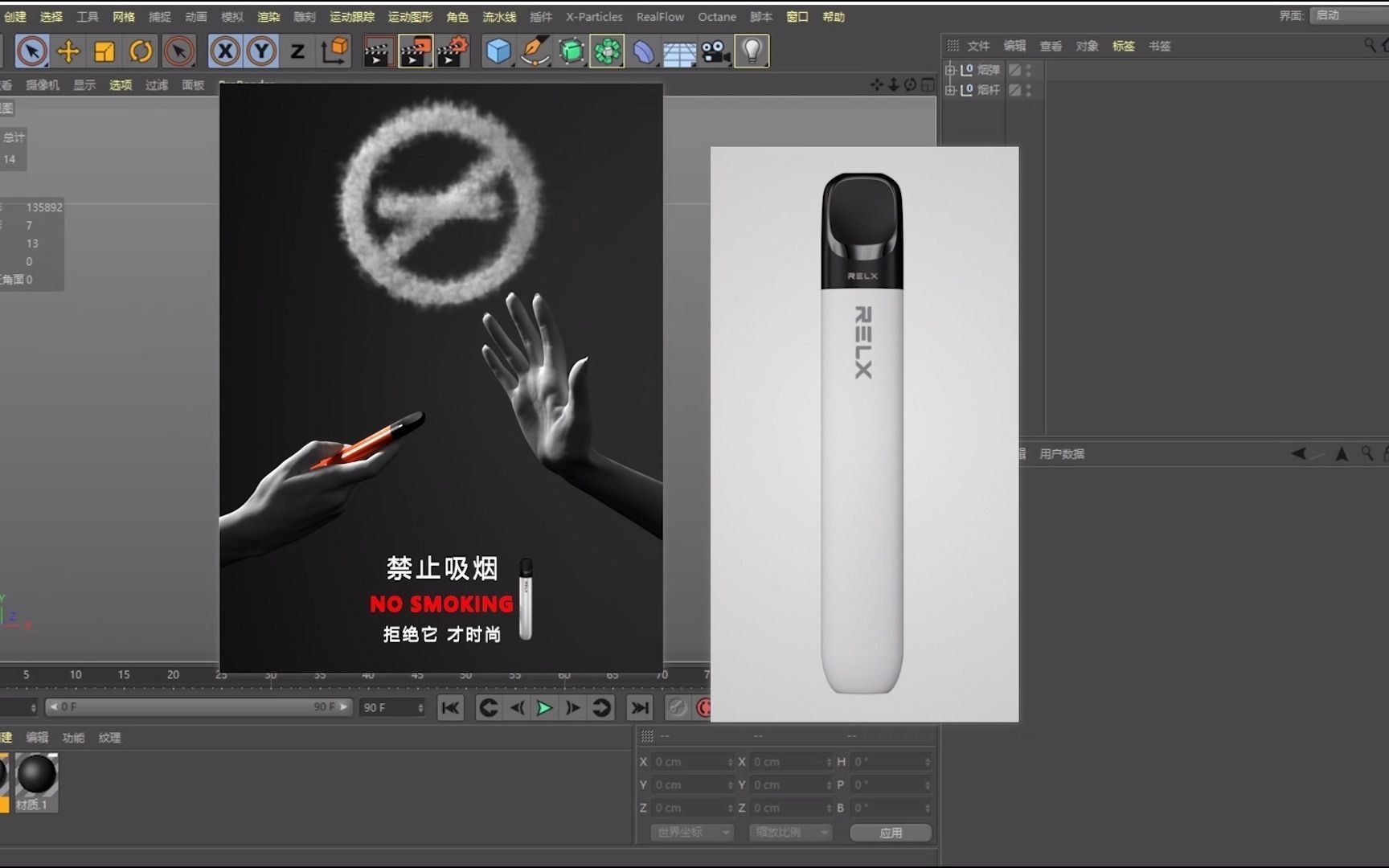
Task: Open the Octane menu
Action: (x=717, y=16)
